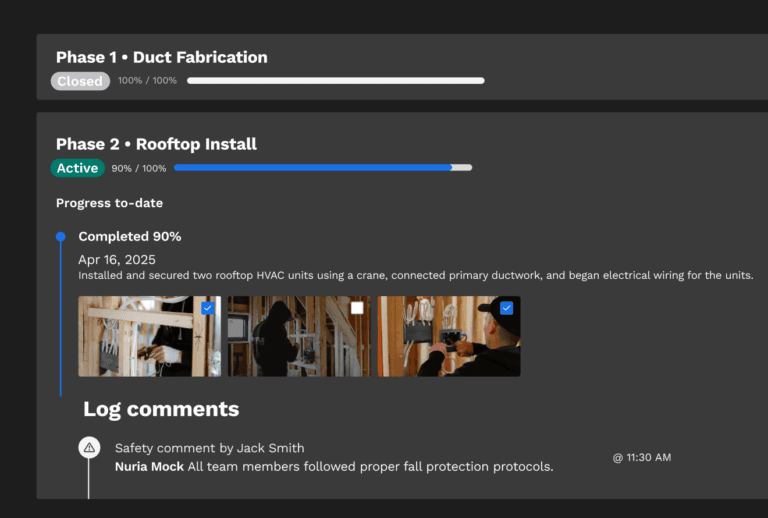
Task: Uncheck the third photo checkbox
Action: pyautogui.click(x=506, y=308)
